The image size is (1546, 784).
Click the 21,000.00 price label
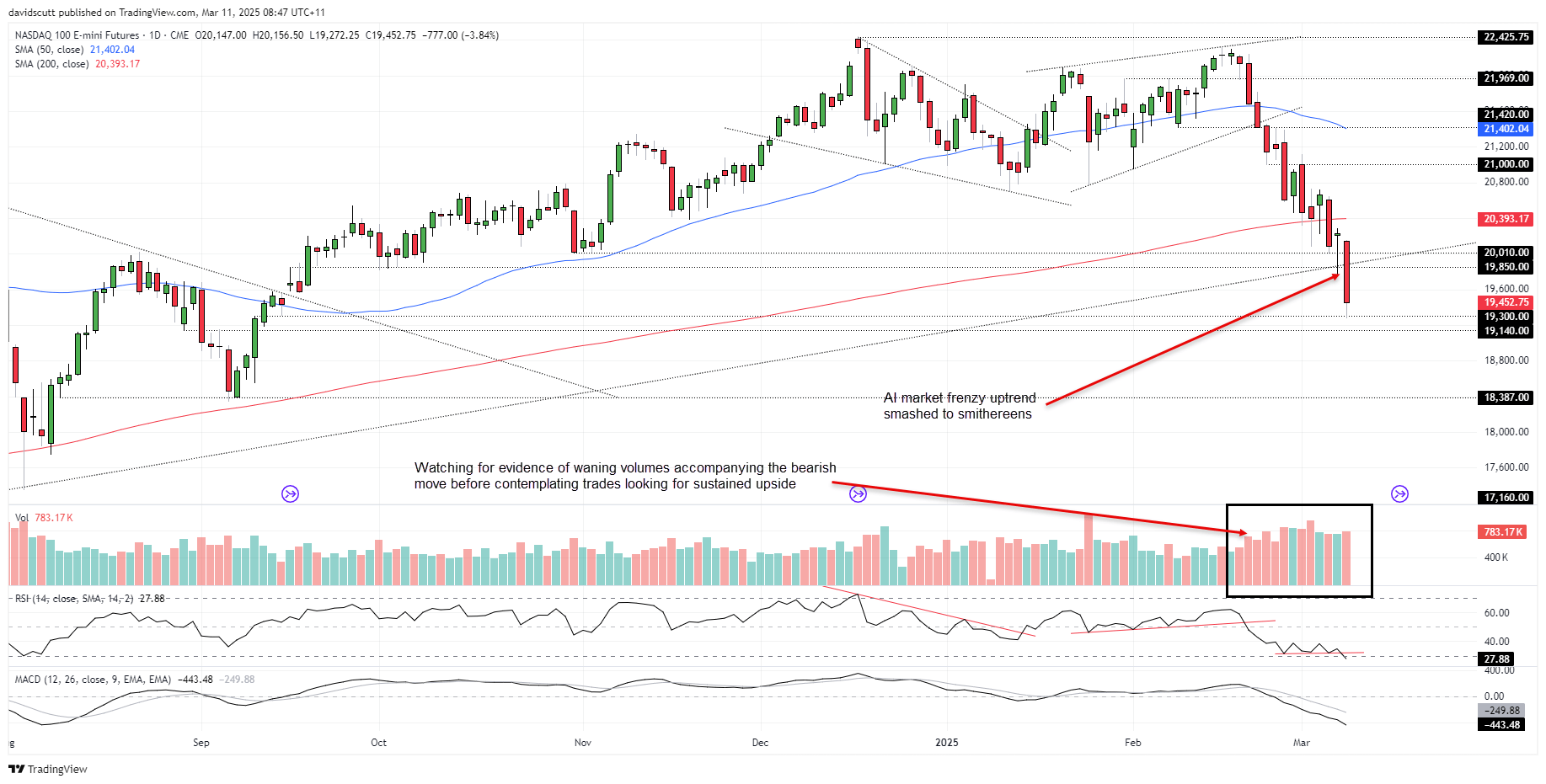(1506, 164)
